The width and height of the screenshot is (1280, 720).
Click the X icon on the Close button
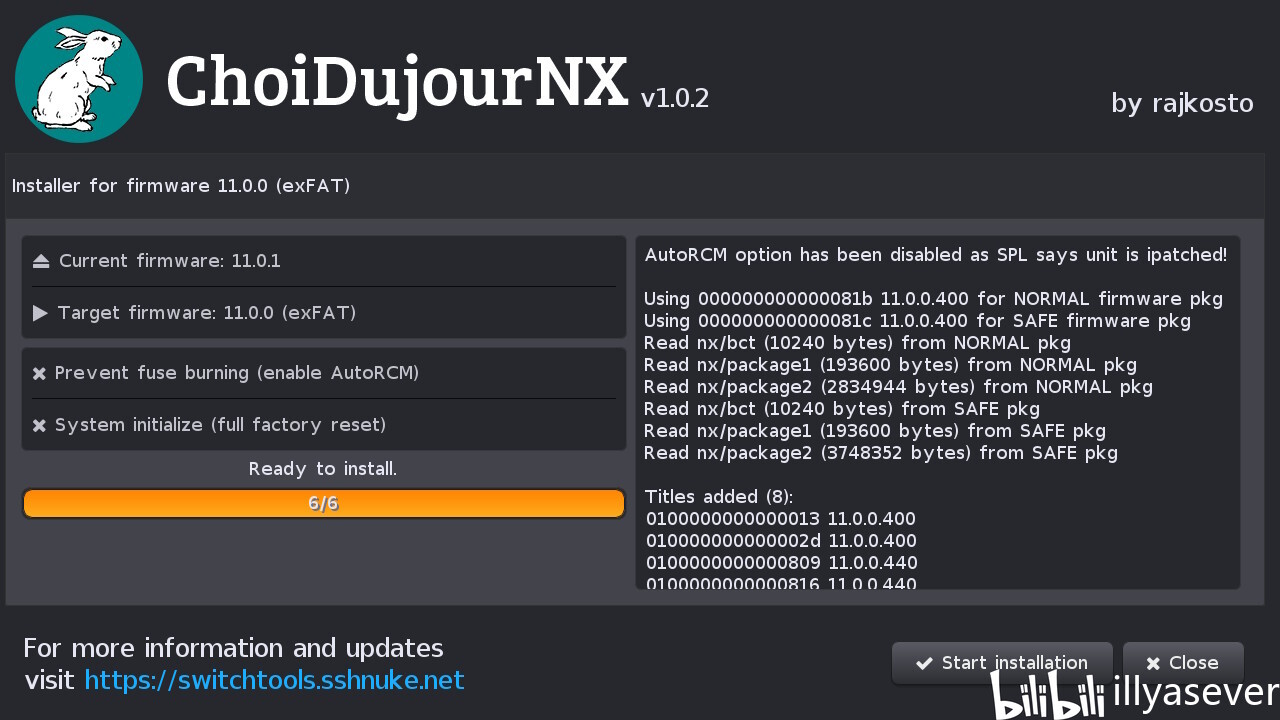(1153, 663)
